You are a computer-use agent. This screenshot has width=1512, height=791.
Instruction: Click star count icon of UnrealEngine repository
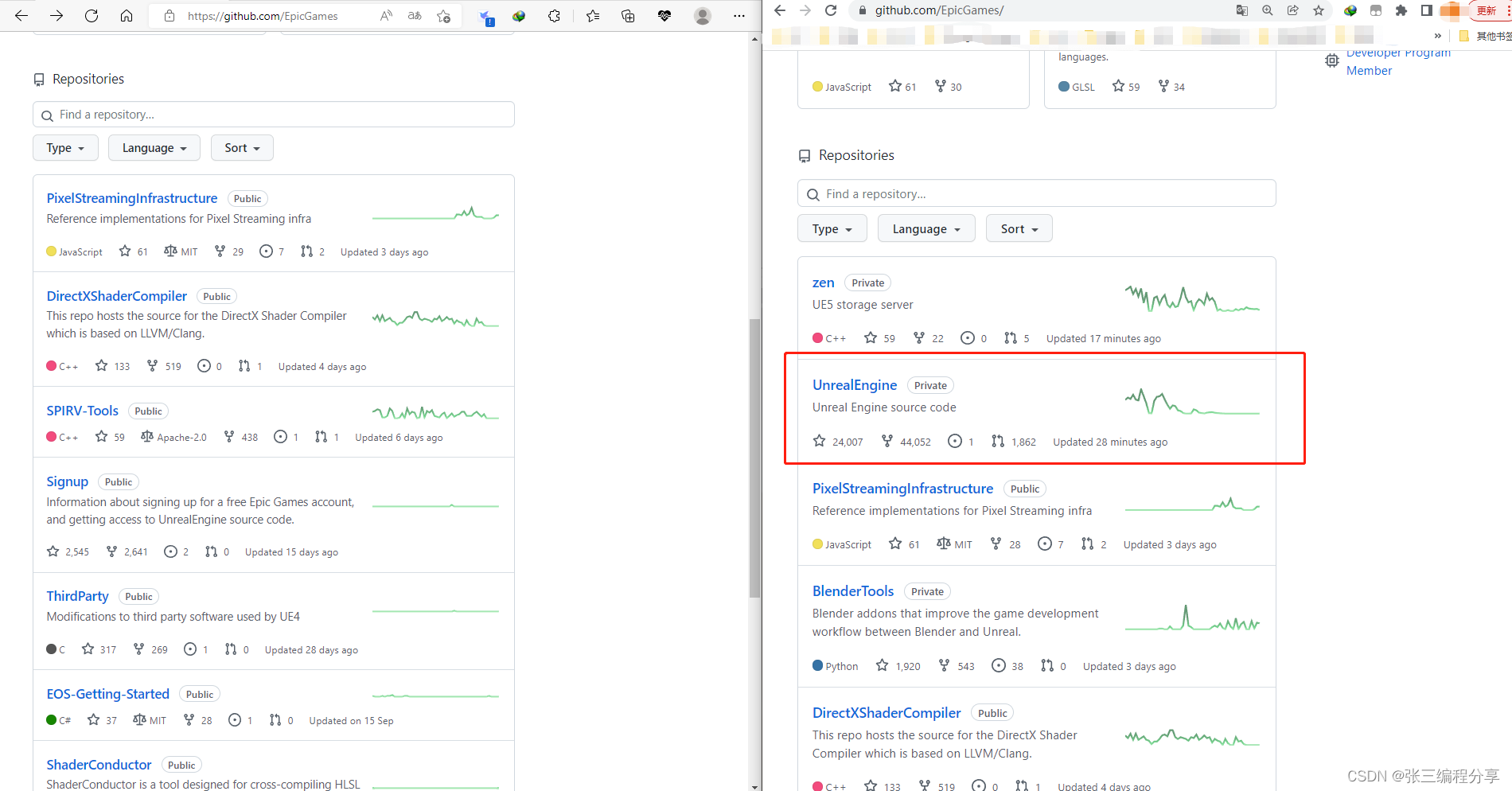[x=819, y=441]
